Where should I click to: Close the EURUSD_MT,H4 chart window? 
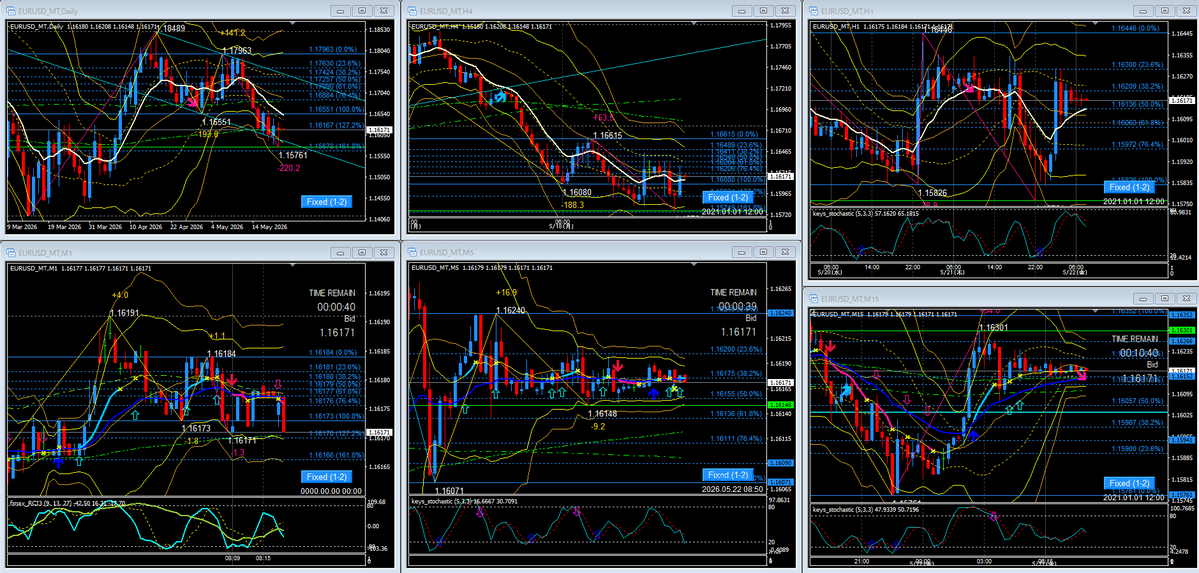[x=783, y=10]
